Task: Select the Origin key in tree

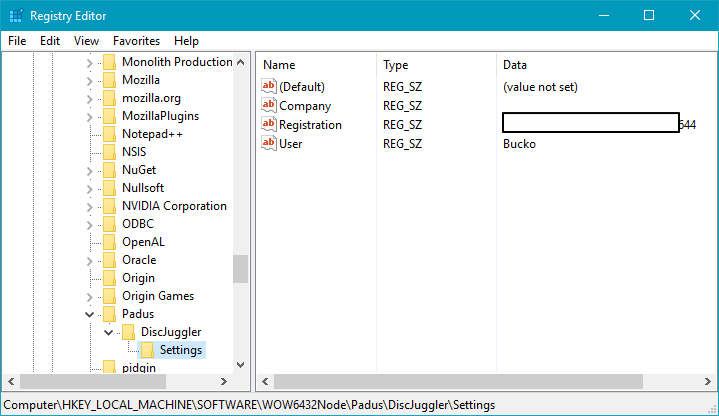Action: pyautogui.click(x=138, y=278)
